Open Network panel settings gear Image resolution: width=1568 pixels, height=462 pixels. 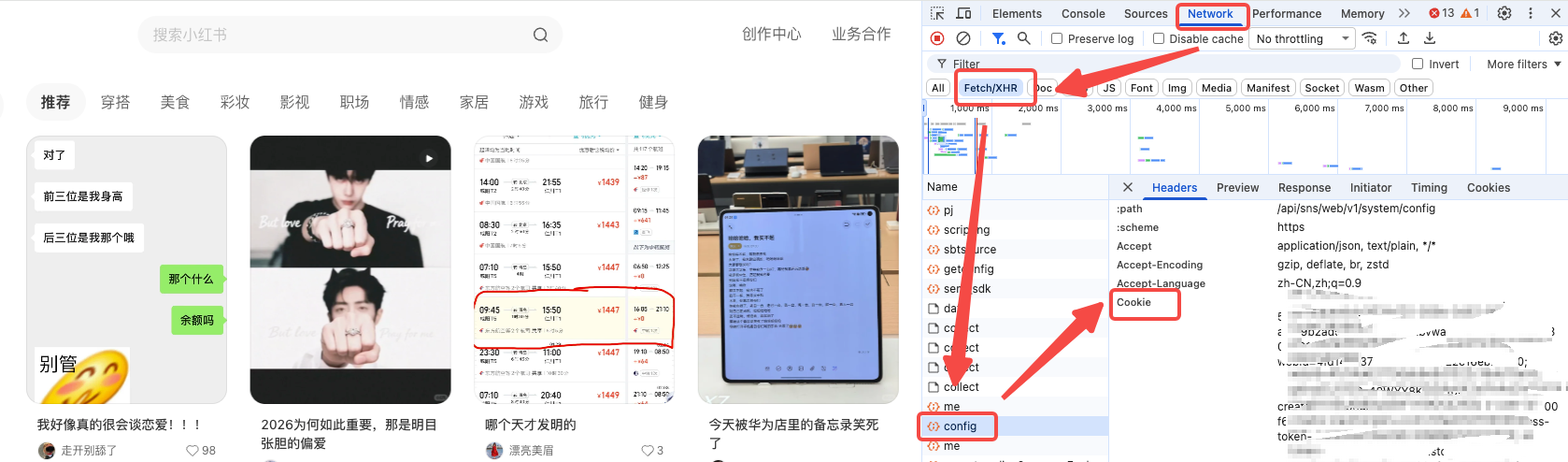point(1555,38)
